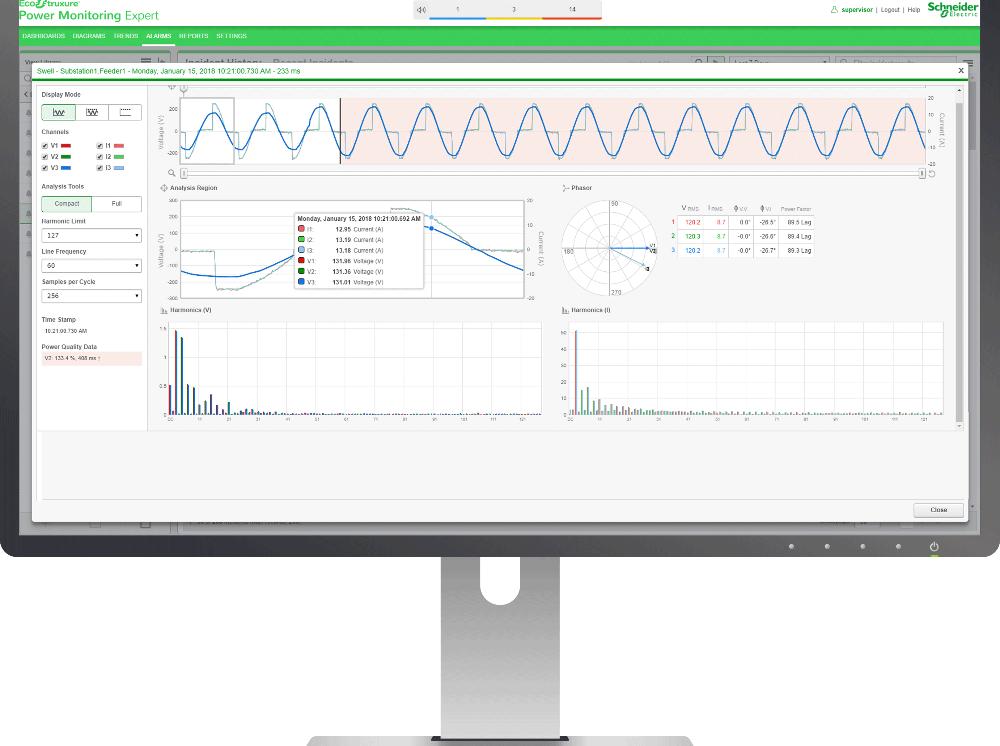Click the -26.7° phase angle cell
The image size is (1000, 746).
point(767,251)
